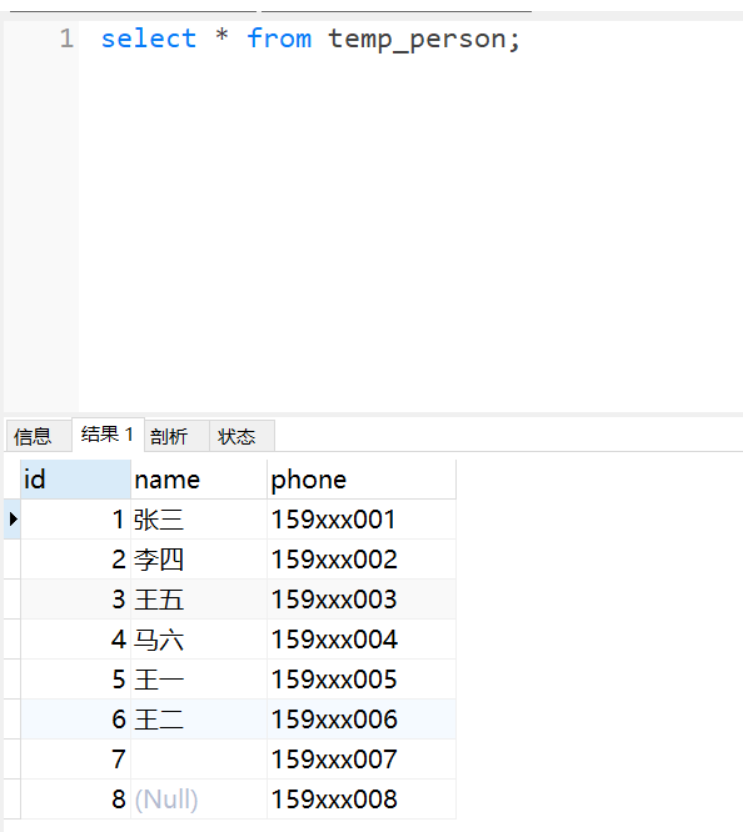Select the name cell 张三
Screen dimensions: 743x832
pyautogui.click(x=199, y=519)
